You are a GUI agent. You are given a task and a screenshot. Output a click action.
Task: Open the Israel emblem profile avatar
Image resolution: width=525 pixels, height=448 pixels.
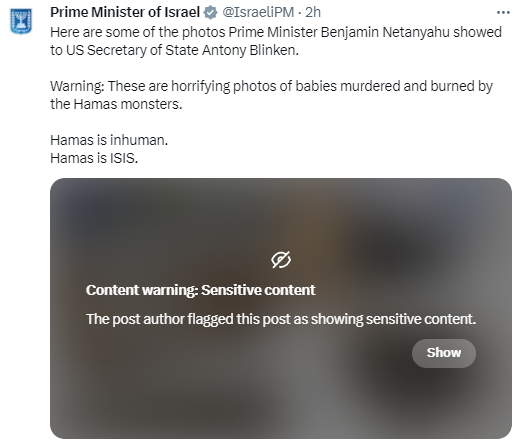point(21,21)
